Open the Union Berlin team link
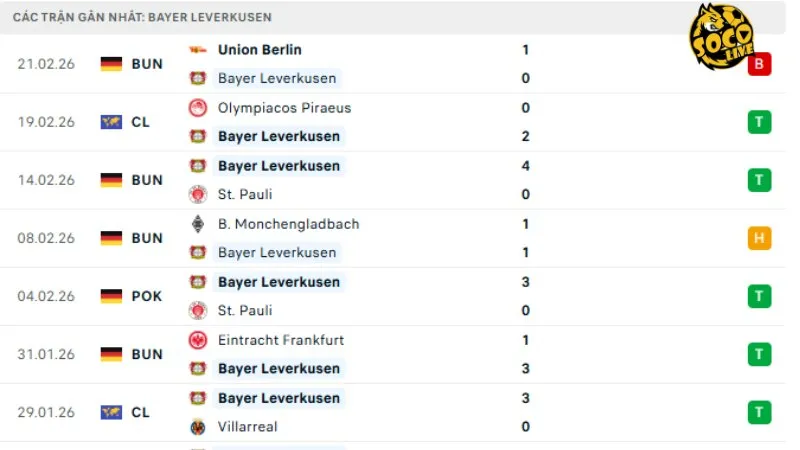800x450 pixels. pos(259,50)
